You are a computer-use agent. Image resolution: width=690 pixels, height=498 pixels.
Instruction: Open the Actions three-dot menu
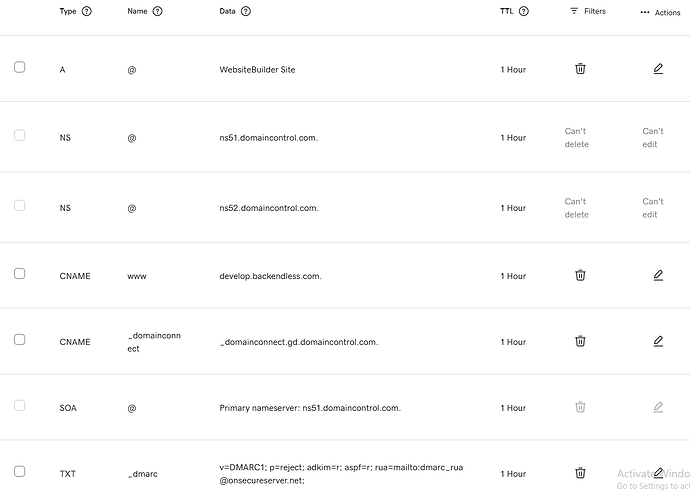(660, 13)
